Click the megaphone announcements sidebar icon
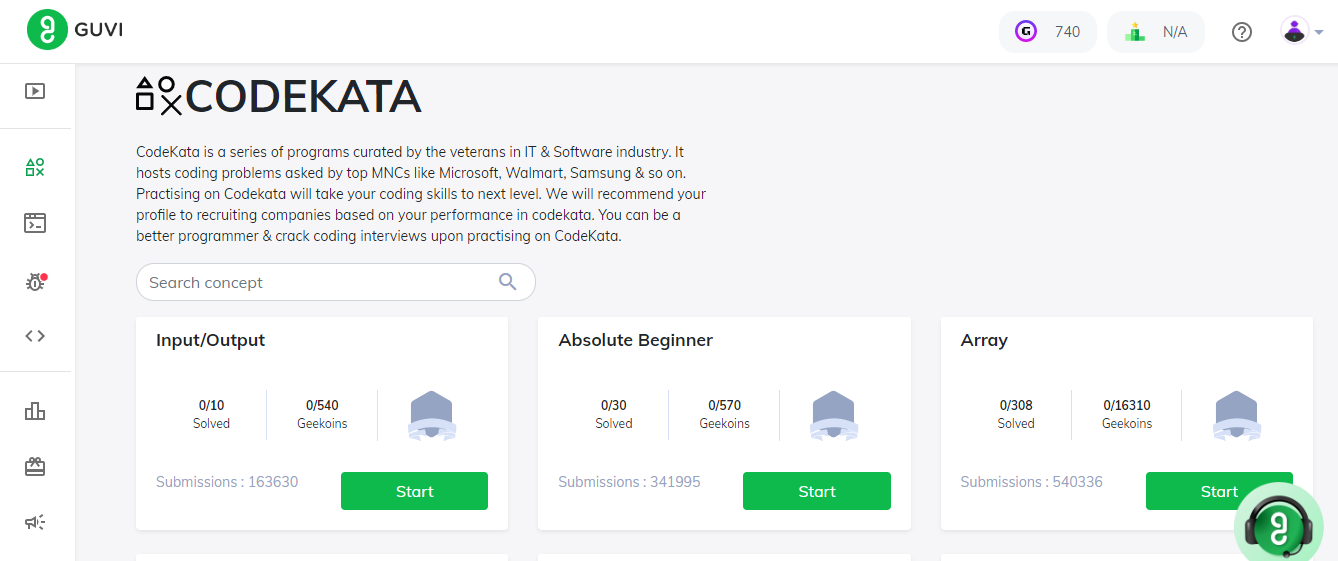This screenshot has width=1338, height=561. 35,522
